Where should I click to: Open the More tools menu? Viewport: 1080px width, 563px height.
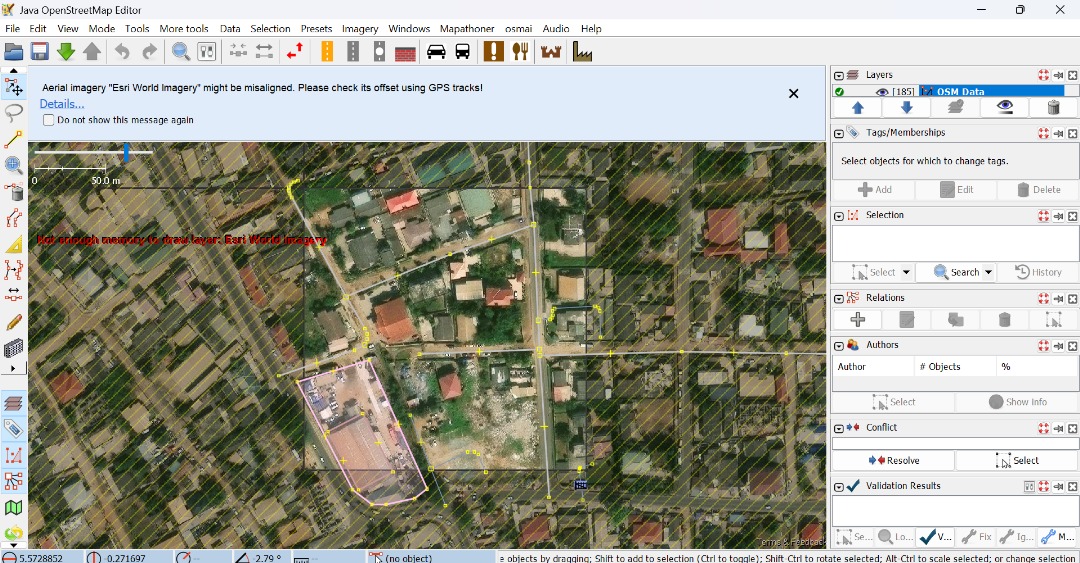click(184, 28)
